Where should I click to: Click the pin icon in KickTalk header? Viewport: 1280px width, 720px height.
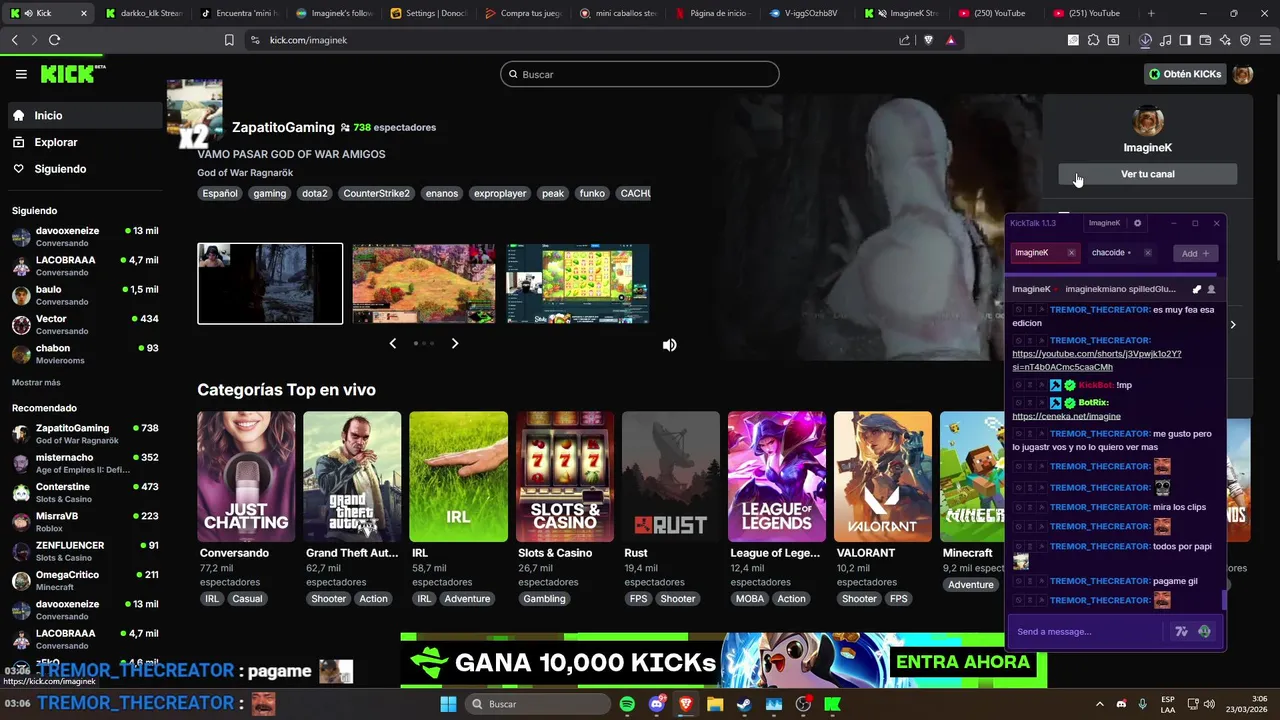click(1196, 289)
